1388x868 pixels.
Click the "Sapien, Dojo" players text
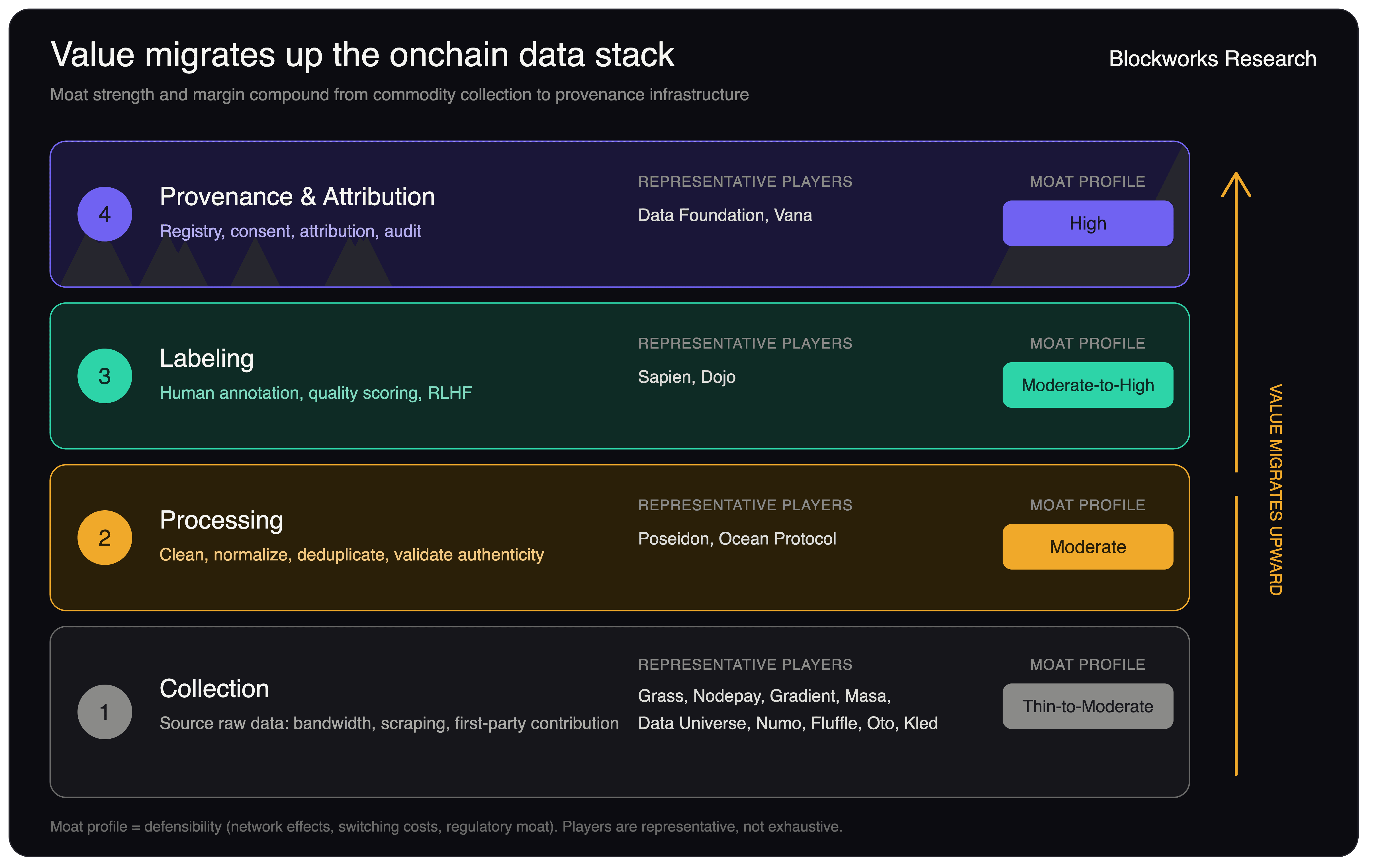[x=686, y=377]
